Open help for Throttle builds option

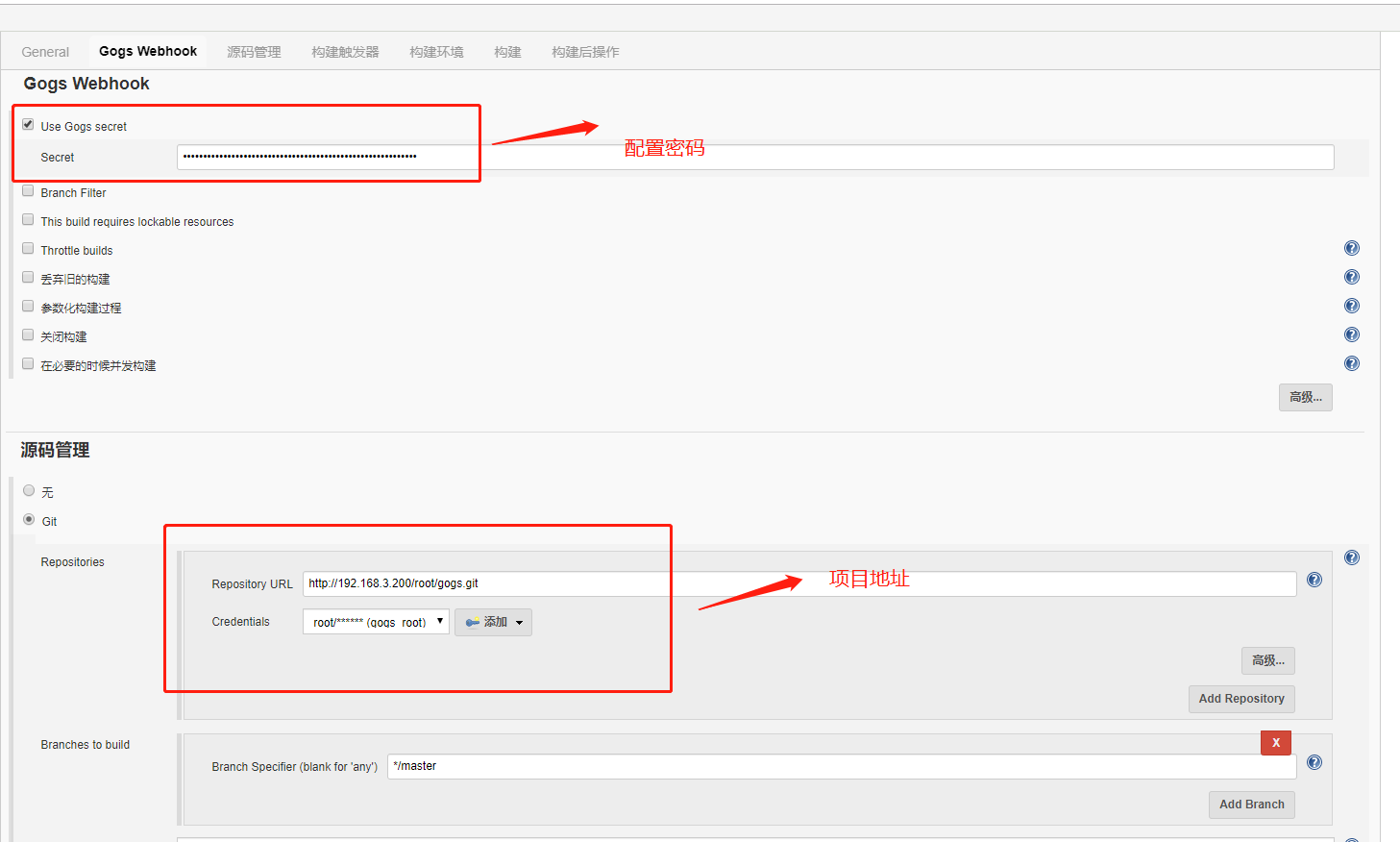point(1352,248)
